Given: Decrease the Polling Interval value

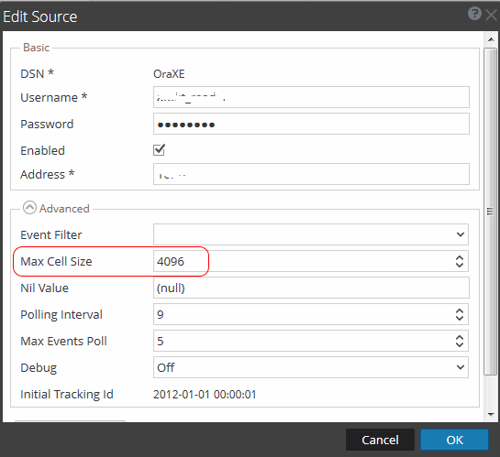Looking at the screenshot, I should point(459,318).
